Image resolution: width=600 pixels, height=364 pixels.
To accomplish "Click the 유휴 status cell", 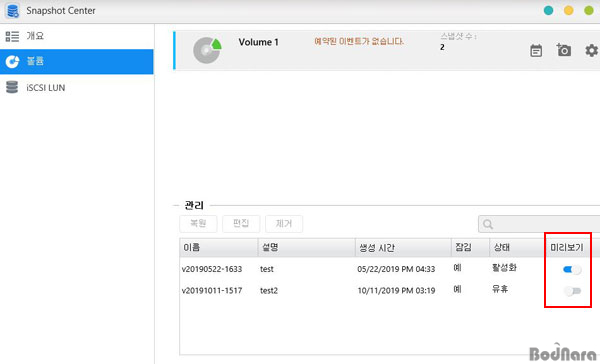I will [500, 289].
